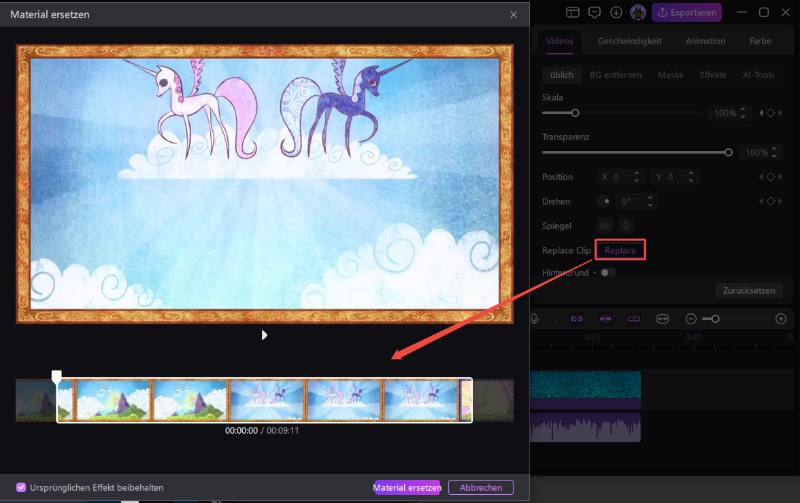Viewport: 800px width, 503px height.
Task: Adjust the timeline zoom slider
Action: click(715, 319)
